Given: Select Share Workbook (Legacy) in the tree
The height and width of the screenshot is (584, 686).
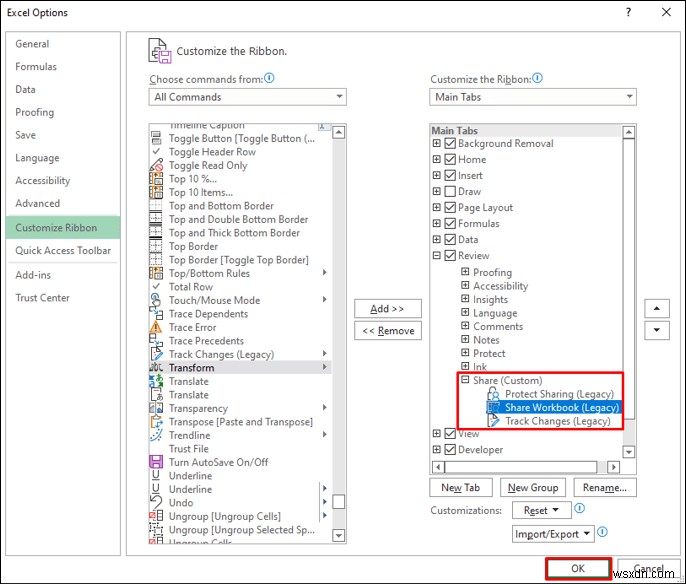Looking at the screenshot, I should click(554, 407).
